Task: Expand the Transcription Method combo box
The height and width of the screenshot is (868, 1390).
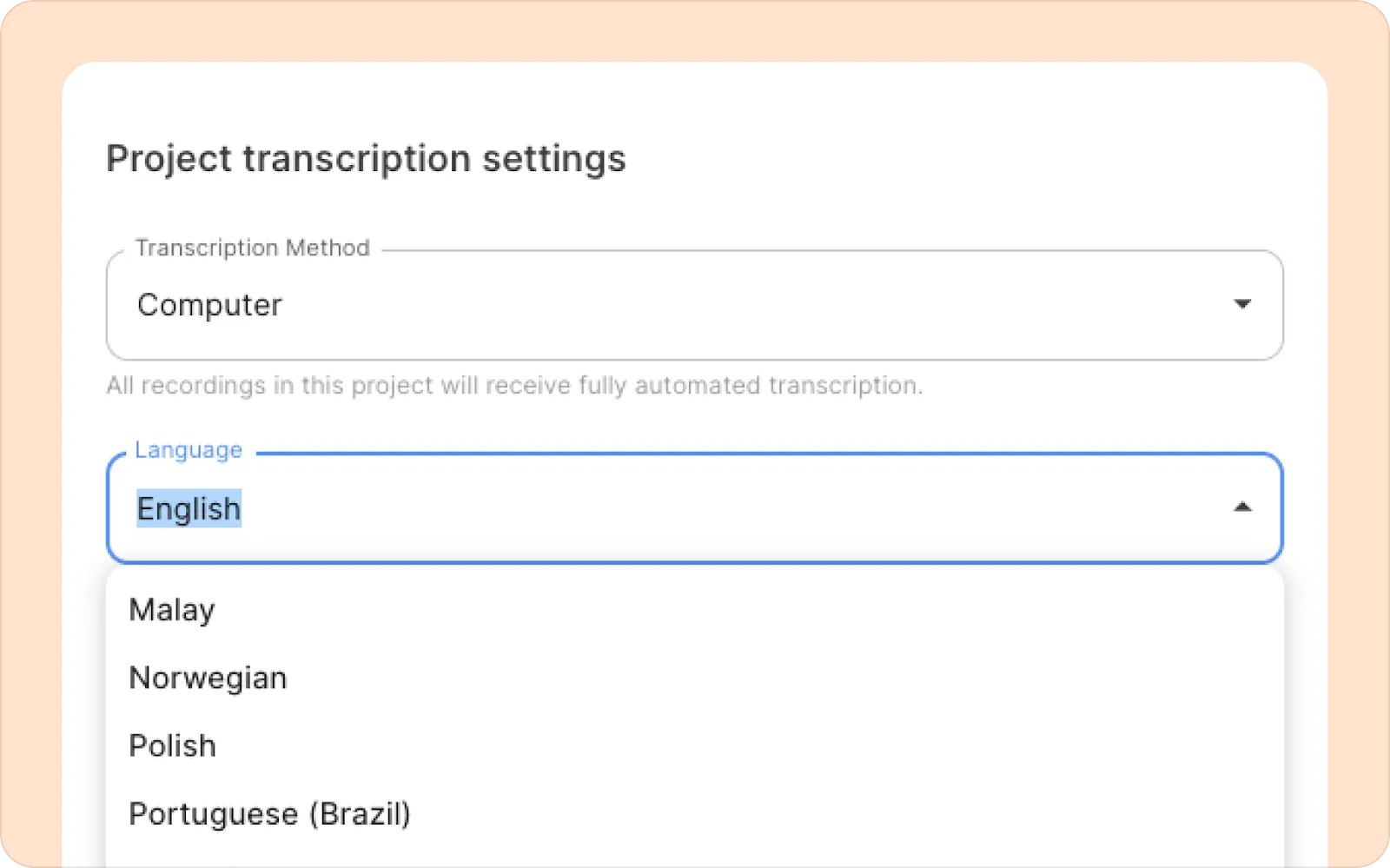Action: click(x=693, y=305)
